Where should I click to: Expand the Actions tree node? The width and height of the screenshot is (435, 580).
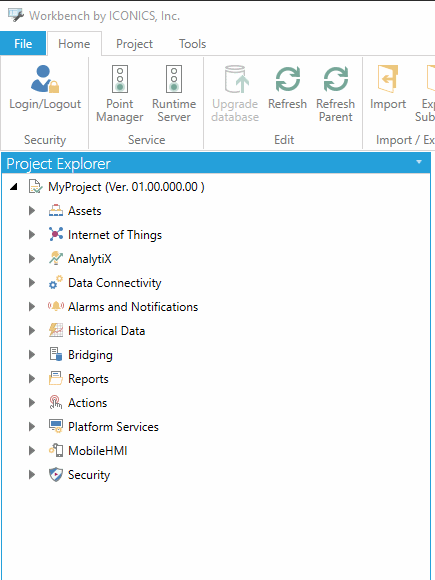coord(32,403)
